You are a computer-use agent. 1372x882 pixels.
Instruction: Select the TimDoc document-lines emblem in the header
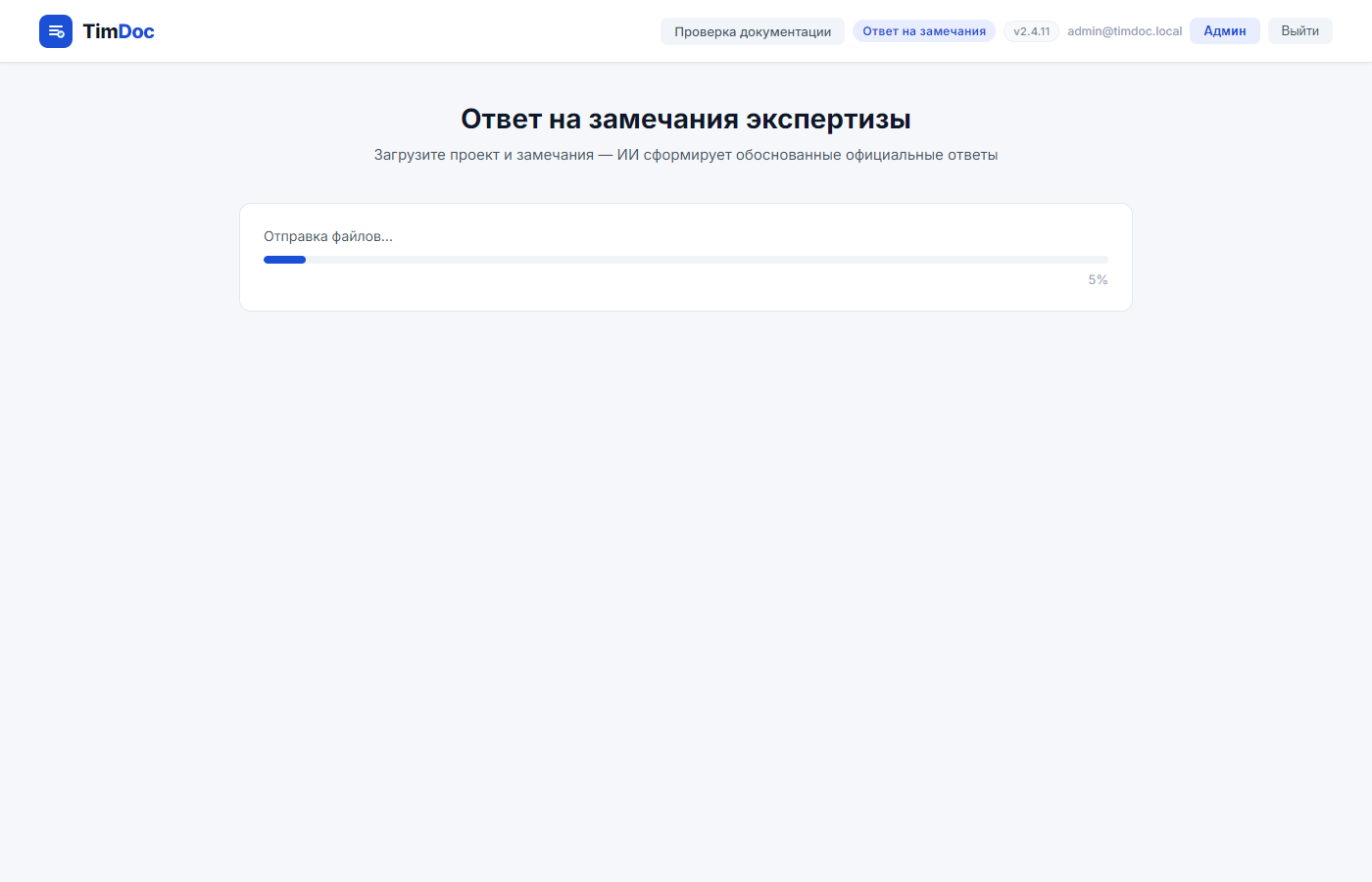(x=56, y=30)
